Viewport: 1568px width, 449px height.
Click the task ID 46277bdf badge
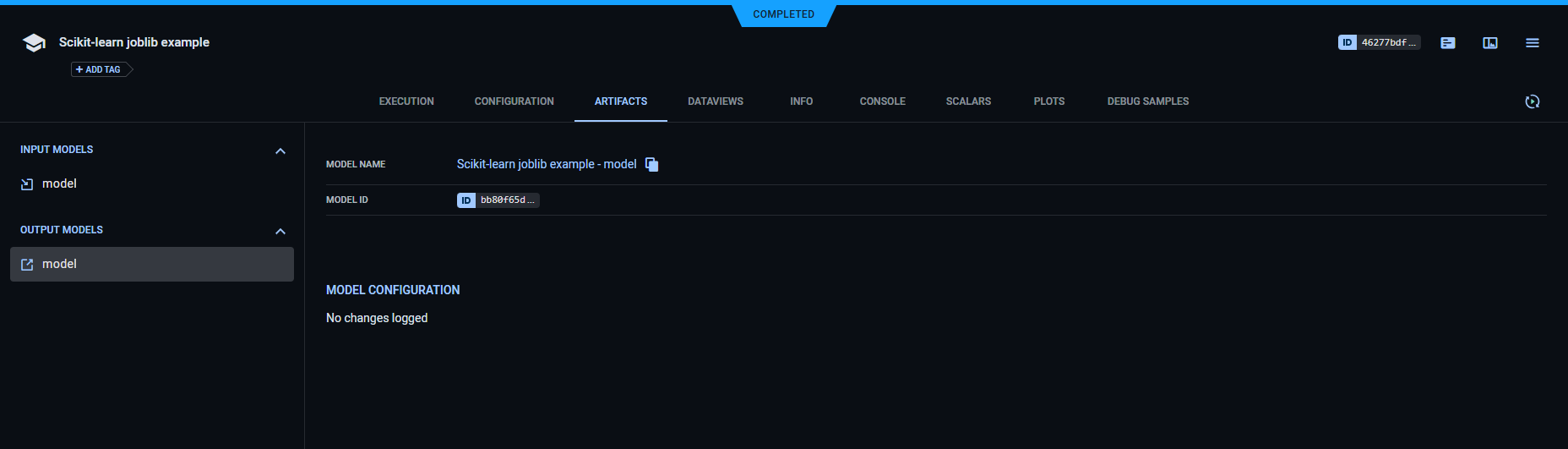click(1379, 42)
